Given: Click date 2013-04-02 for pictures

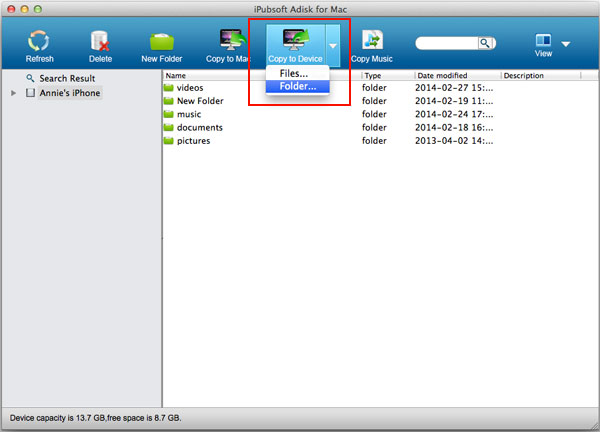Looking at the screenshot, I should point(454,141).
